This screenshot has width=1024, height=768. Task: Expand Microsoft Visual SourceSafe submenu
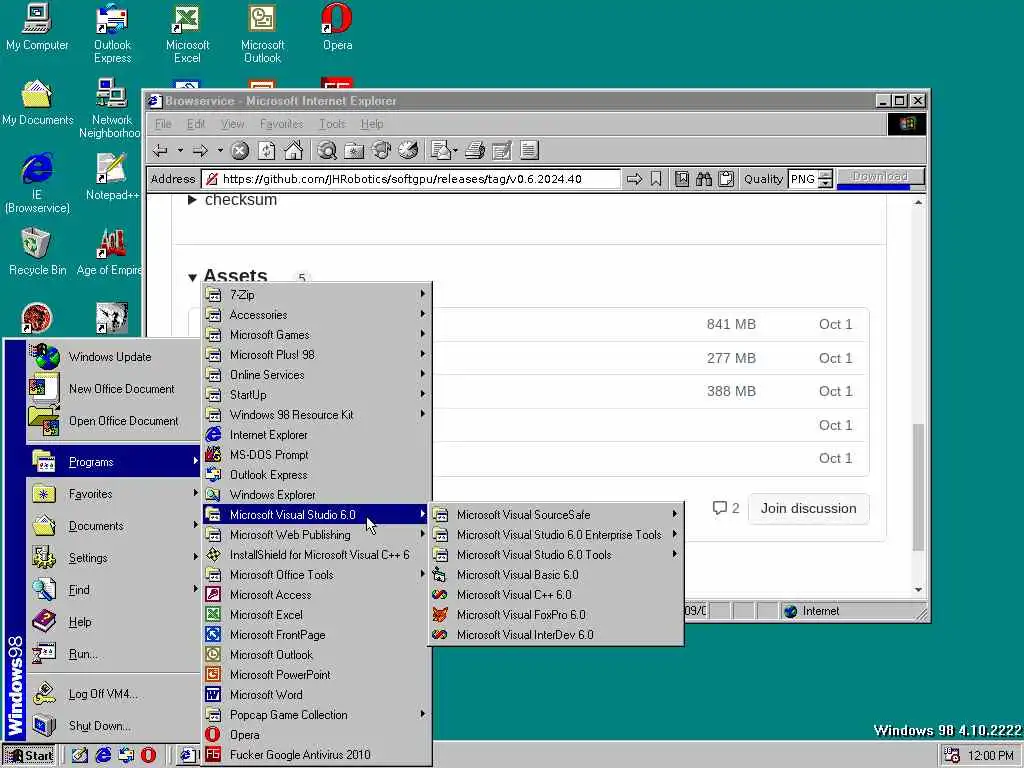point(557,515)
